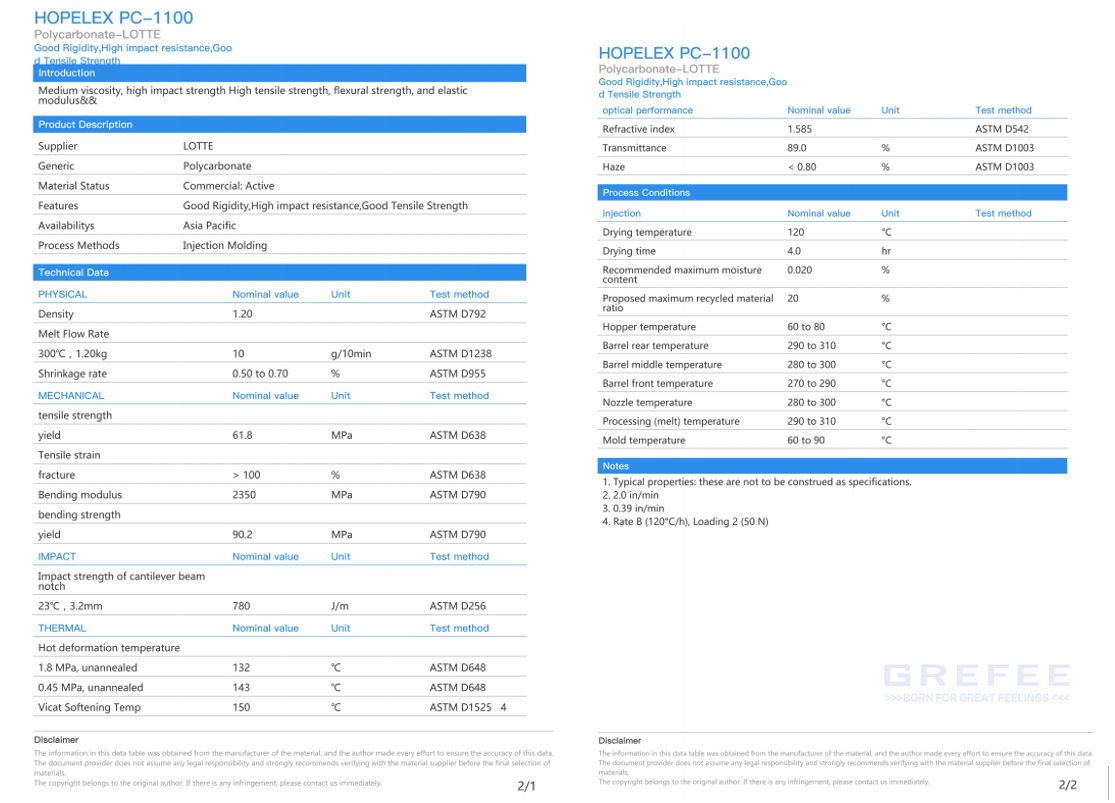This screenshot has height=803, width=1115.
Task: Click the "ASTM D955" test method
Action: pos(458,373)
